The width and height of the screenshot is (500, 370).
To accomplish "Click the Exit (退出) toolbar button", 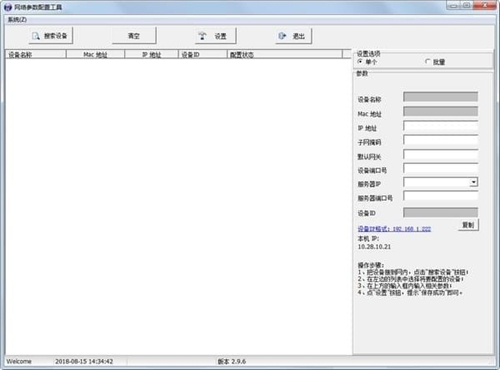I will click(x=294, y=36).
